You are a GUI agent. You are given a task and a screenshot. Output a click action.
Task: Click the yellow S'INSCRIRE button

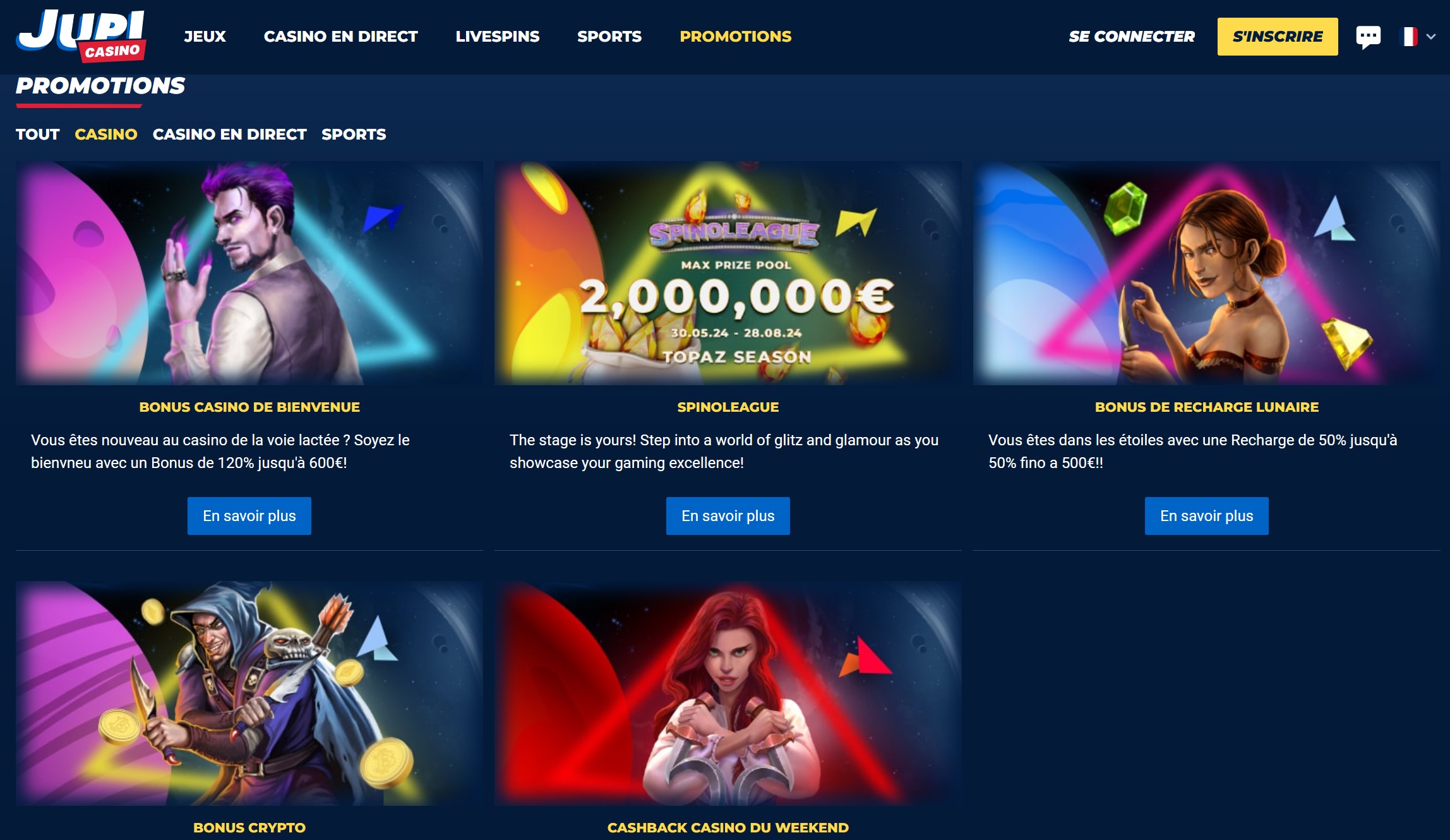[1277, 37]
